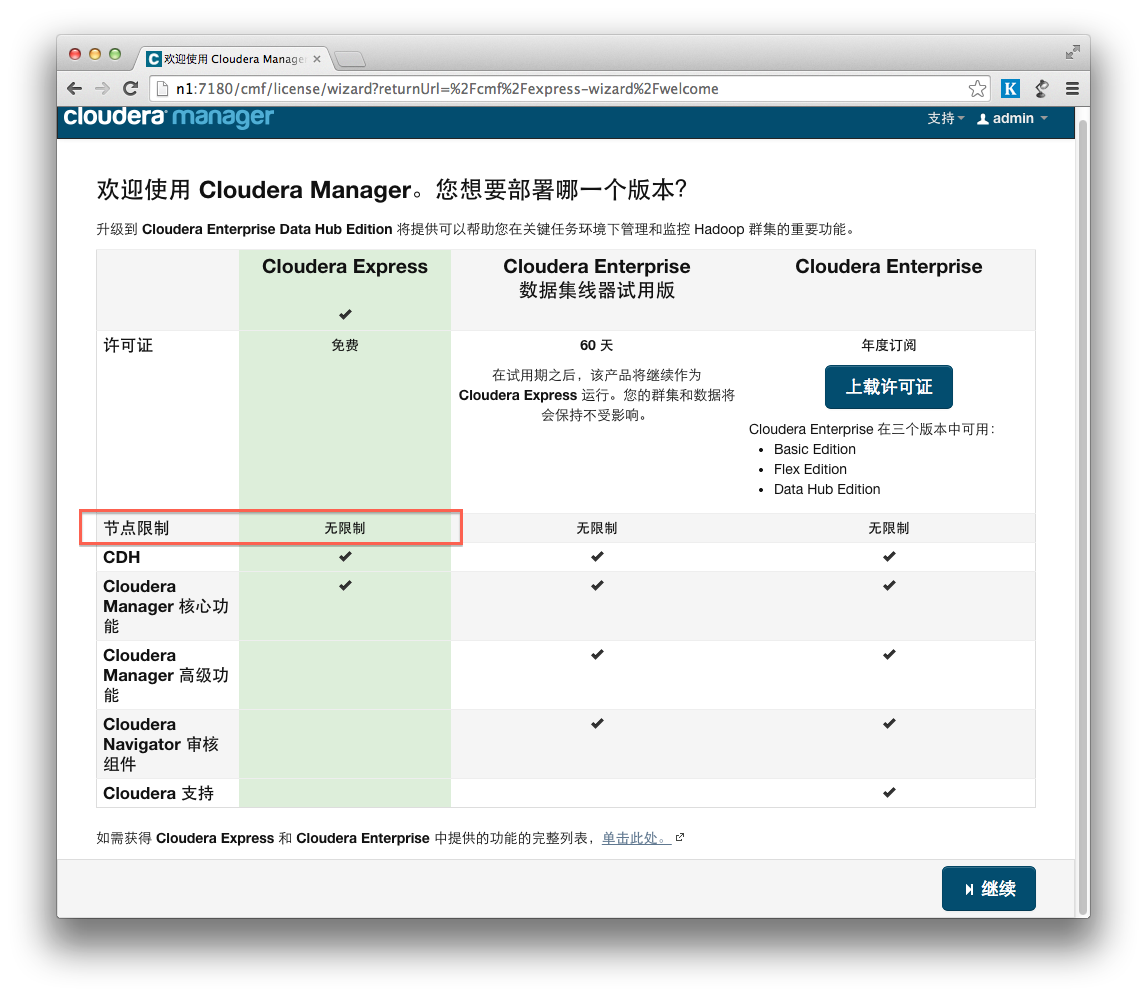This screenshot has height=997, width=1147.
Task: Click the CDH checkmark for Cloudera Express
Action: (x=344, y=557)
